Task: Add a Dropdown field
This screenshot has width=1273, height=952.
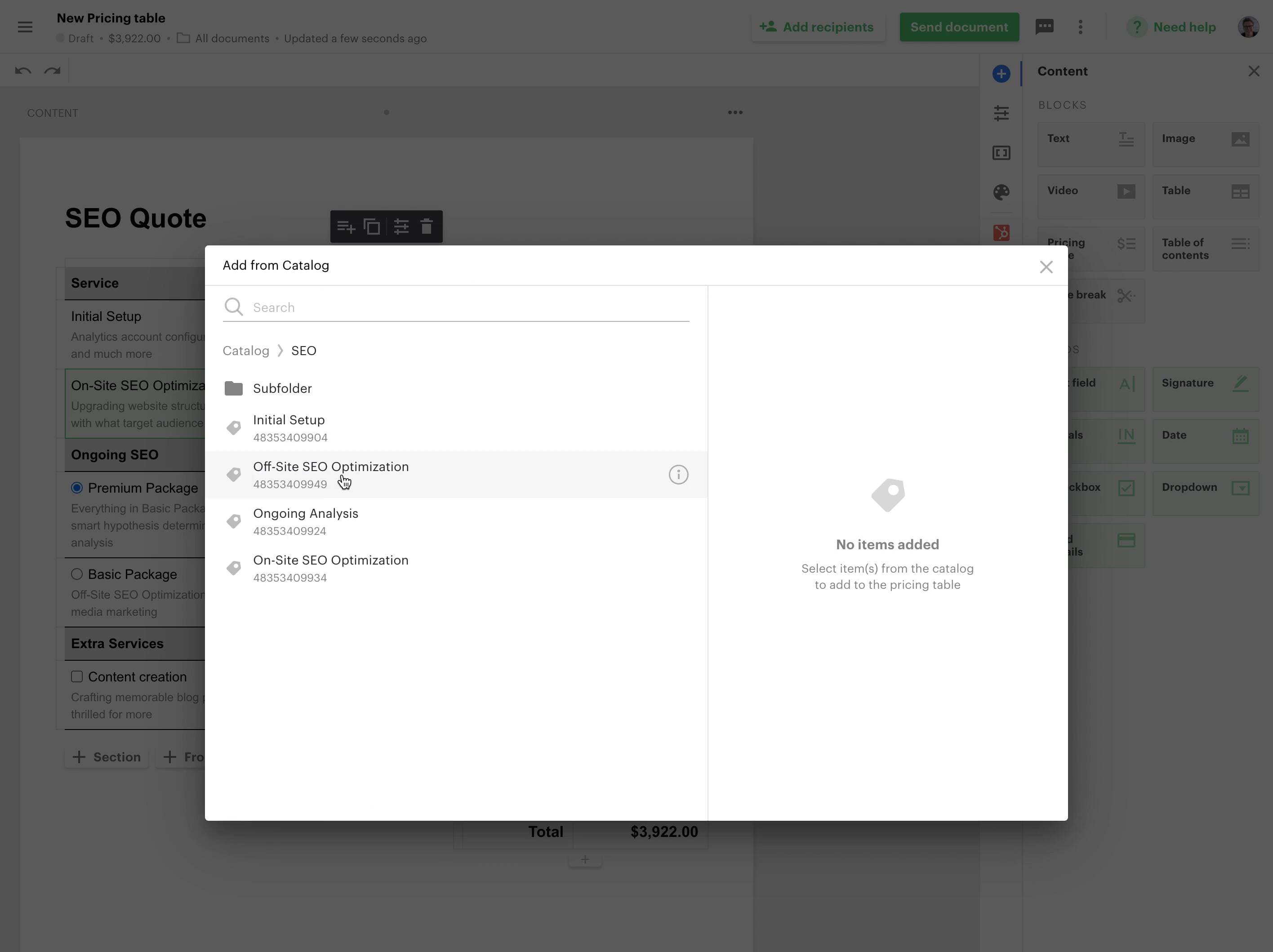Action: coord(1205,493)
